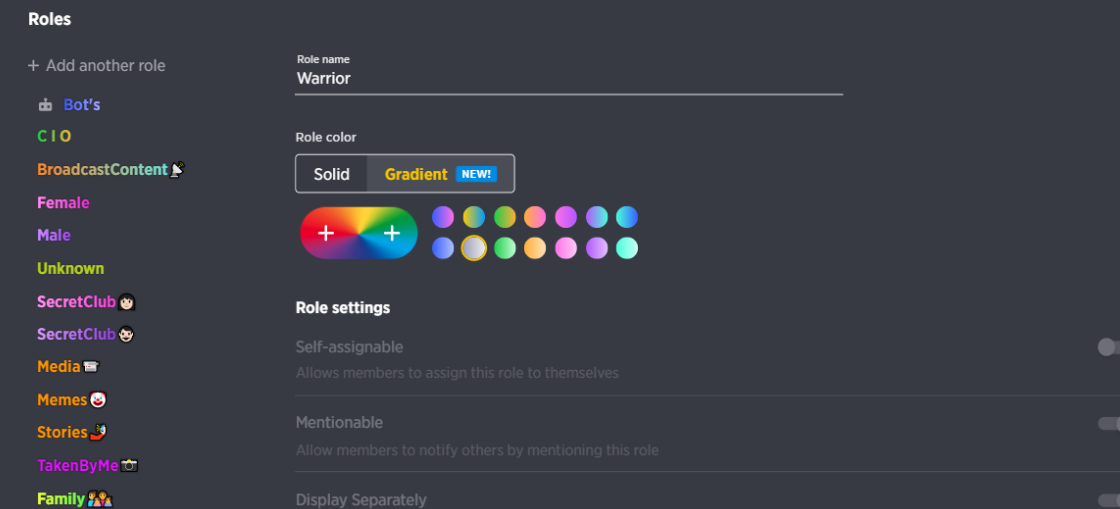
Task: Pick the light mint swatch at the end of the bottom row
Action: coord(627,248)
